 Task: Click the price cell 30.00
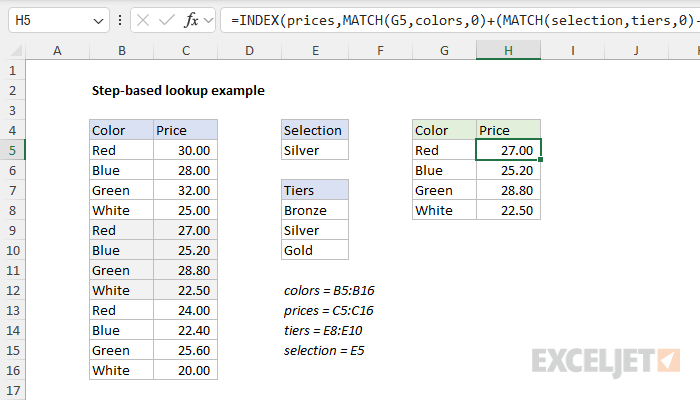(186, 150)
